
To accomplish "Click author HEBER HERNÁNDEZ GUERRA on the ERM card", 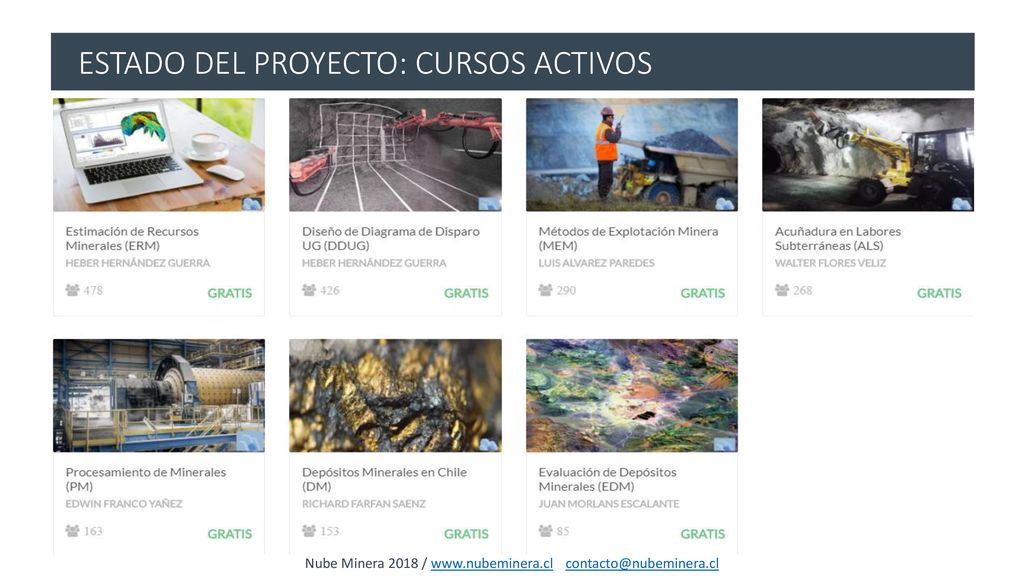I will pos(138,263).
